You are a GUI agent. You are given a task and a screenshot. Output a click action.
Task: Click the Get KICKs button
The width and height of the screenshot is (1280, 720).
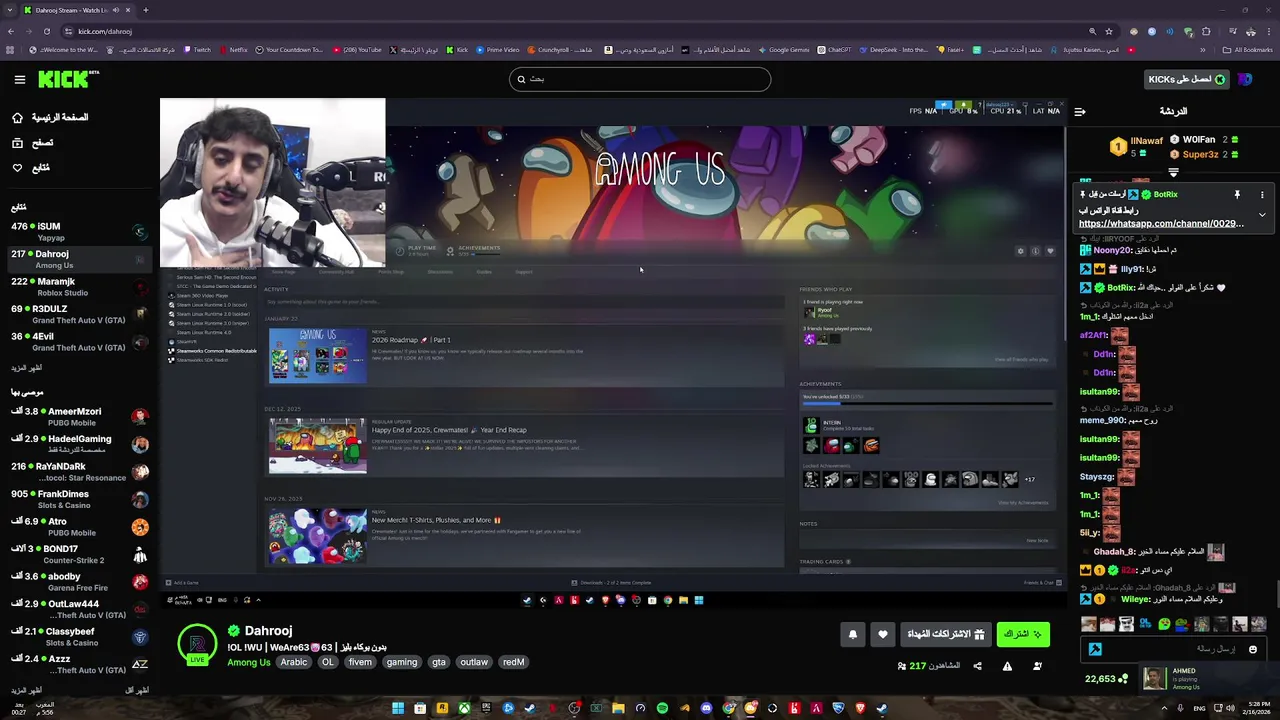[x=1186, y=79]
